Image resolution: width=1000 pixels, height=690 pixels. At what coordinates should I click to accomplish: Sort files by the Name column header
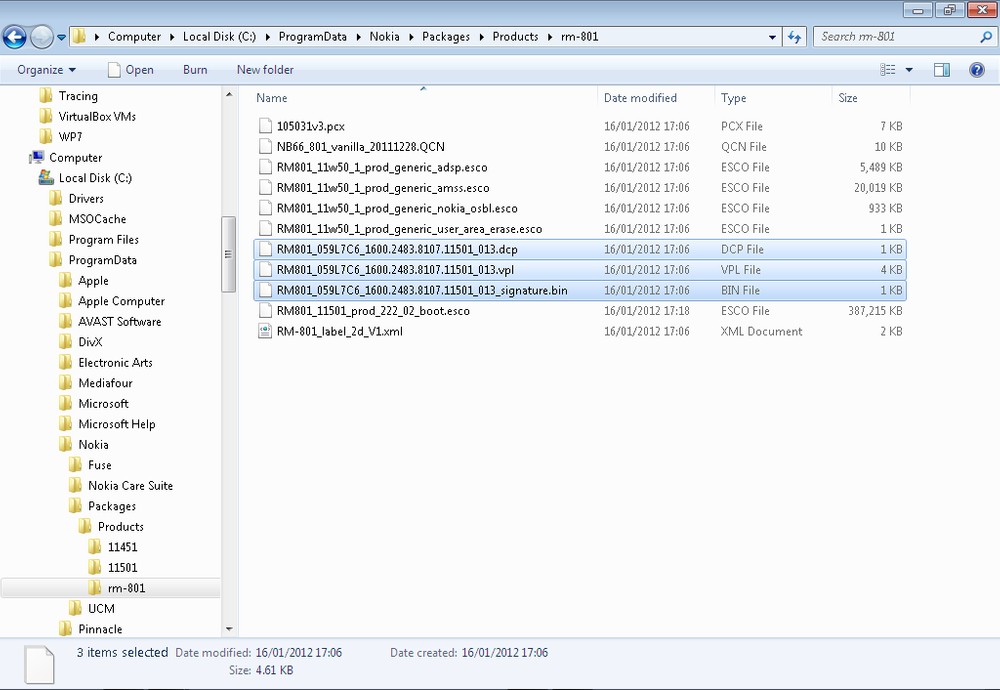[272, 98]
